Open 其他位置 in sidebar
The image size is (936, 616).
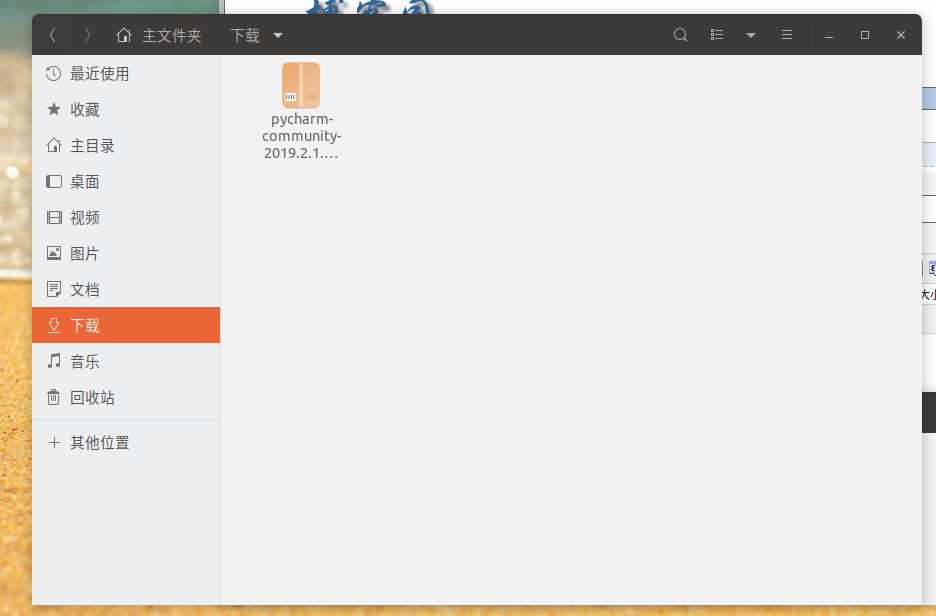tap(126, 442)
